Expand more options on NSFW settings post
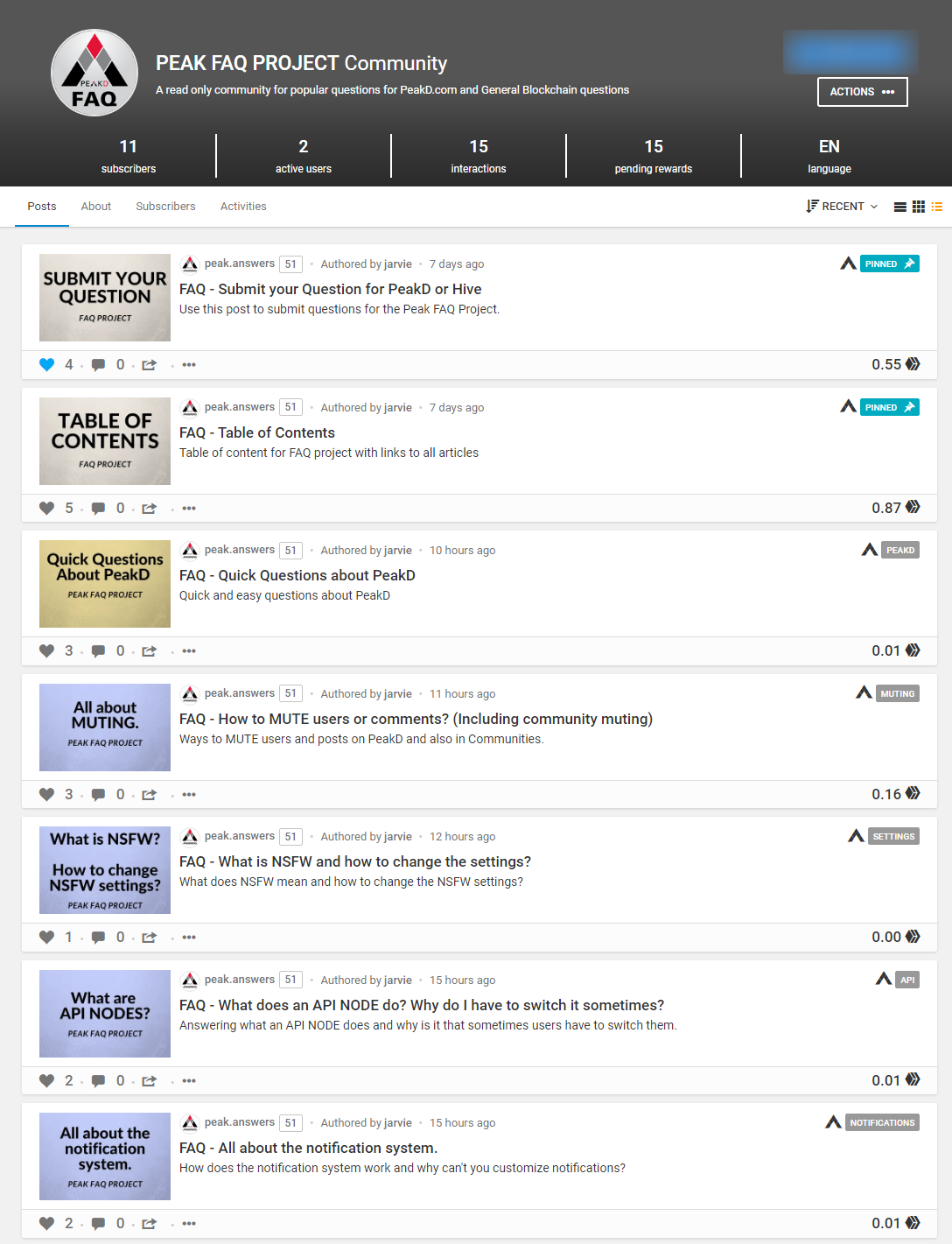This screenshot has height=1244, width=952. pyautogui.click(x=189, y=938)
